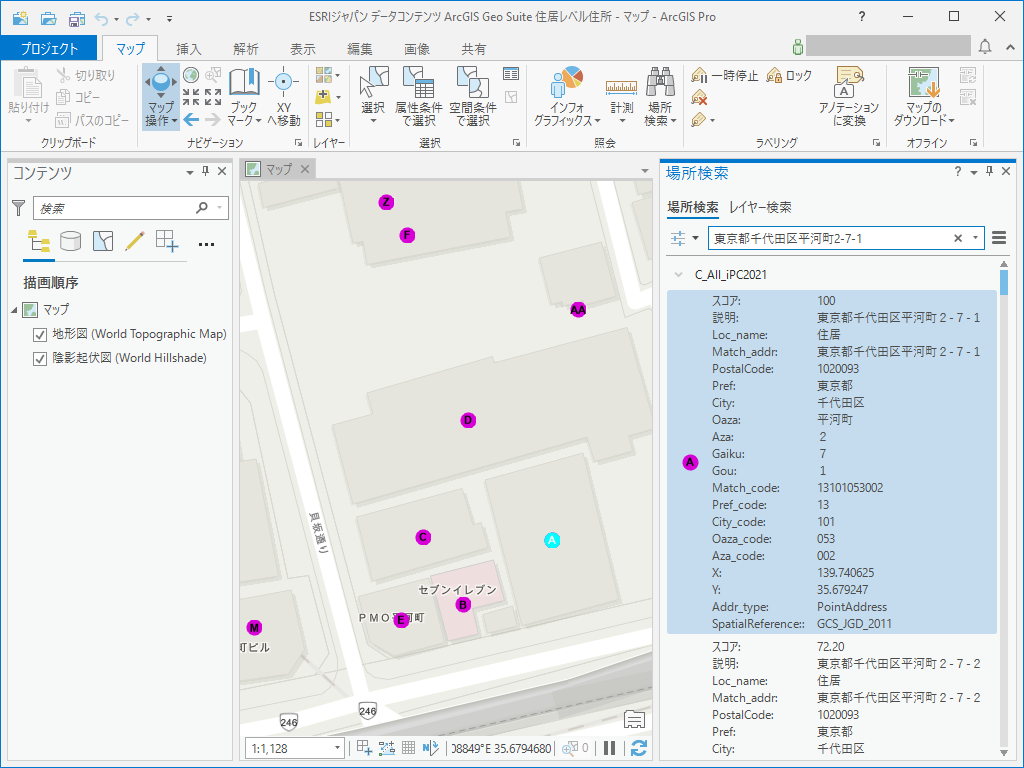
Task: Click the ロック labeling button
Action: point(789,75)
